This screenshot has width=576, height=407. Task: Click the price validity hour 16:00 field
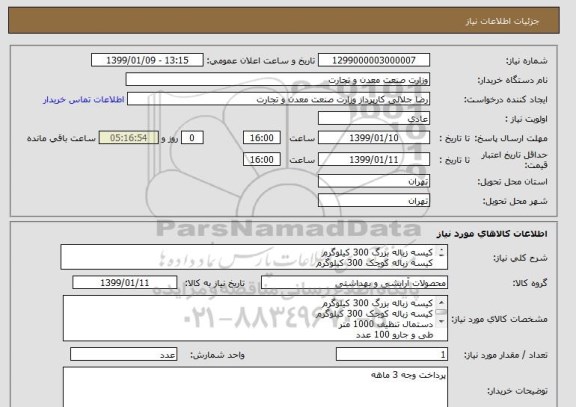point(262,159)
